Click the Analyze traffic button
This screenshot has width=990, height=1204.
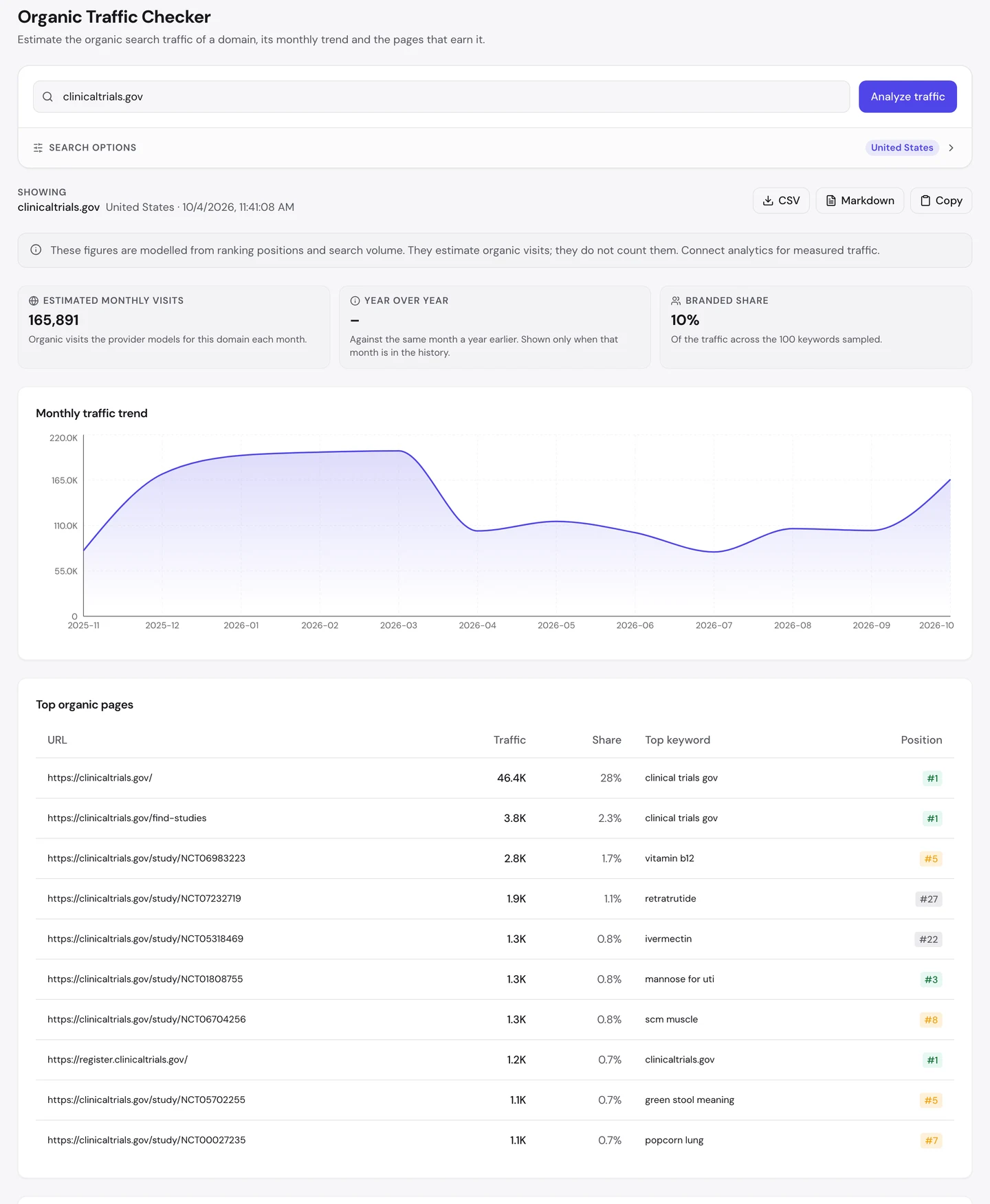(x=907, y=97)
